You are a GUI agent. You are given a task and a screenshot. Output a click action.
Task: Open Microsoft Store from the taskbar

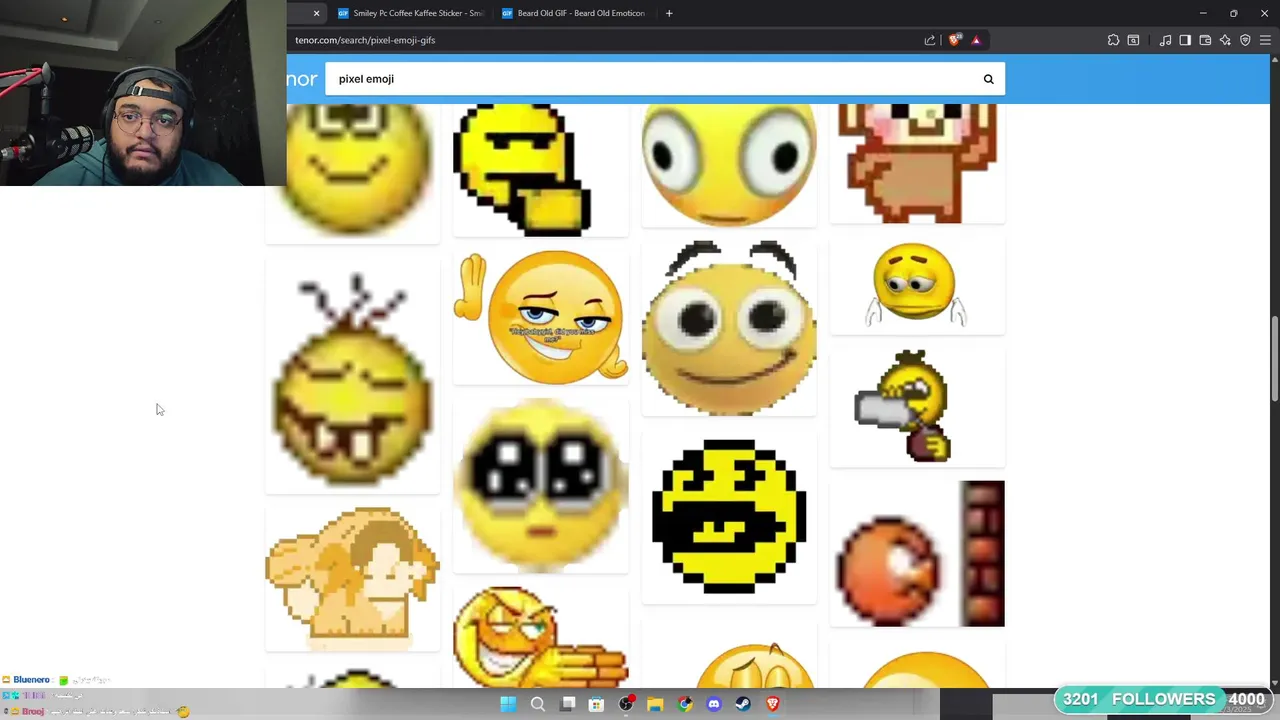pyautogui.click(x=596, y=704)
